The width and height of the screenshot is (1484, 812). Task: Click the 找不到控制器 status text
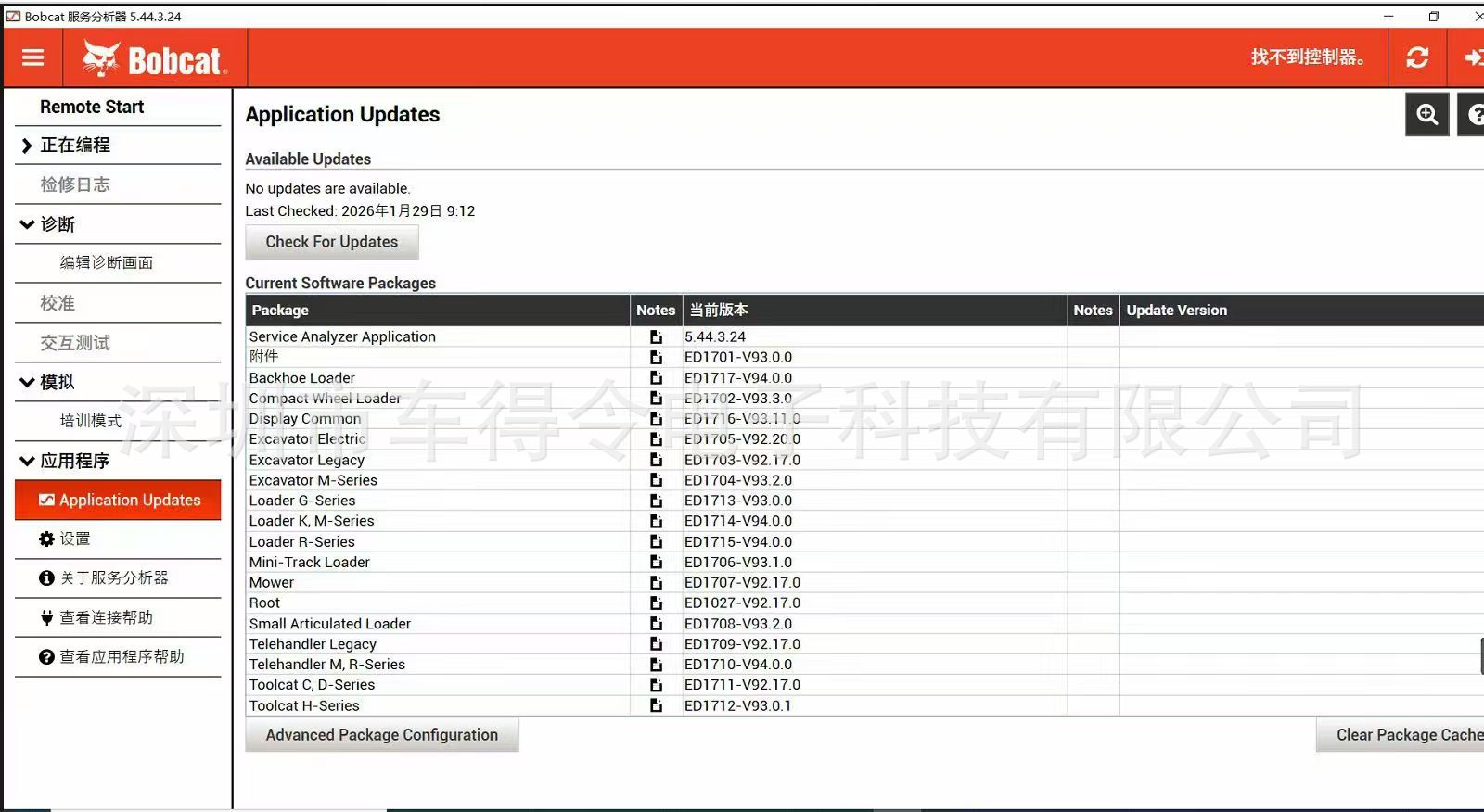[1308, 57]
